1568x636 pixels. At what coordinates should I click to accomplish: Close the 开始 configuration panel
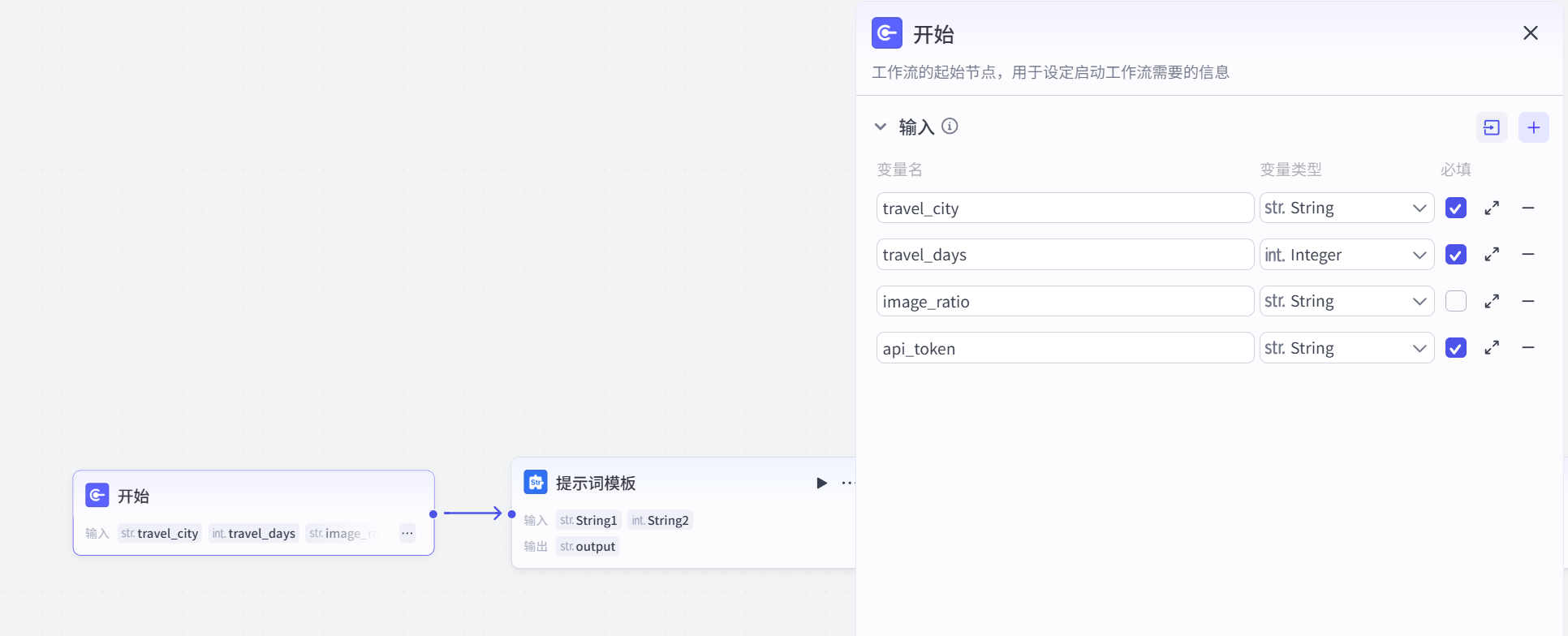1530,33
